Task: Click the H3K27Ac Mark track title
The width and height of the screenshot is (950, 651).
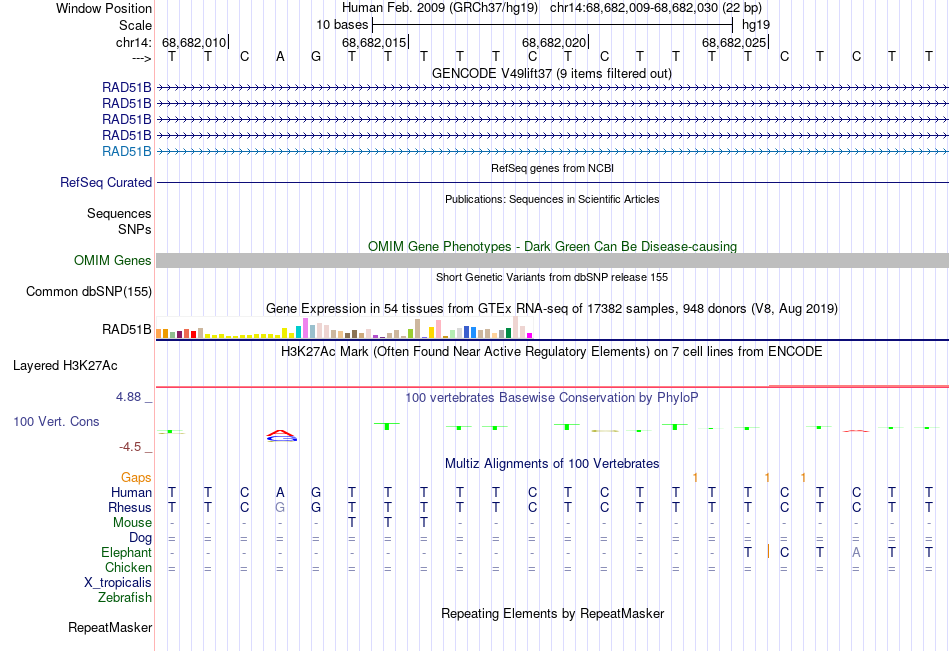Action: click(551, 352)
